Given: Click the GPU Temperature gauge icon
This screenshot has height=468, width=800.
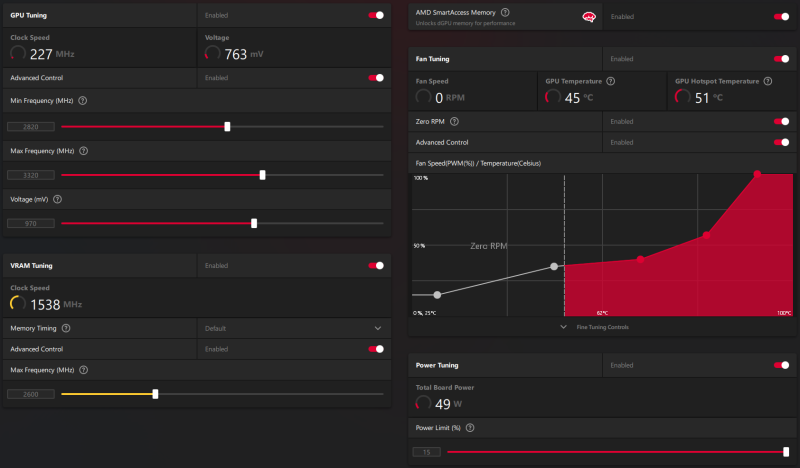Looking at the screenshot, I should click(x=553, y=96).
